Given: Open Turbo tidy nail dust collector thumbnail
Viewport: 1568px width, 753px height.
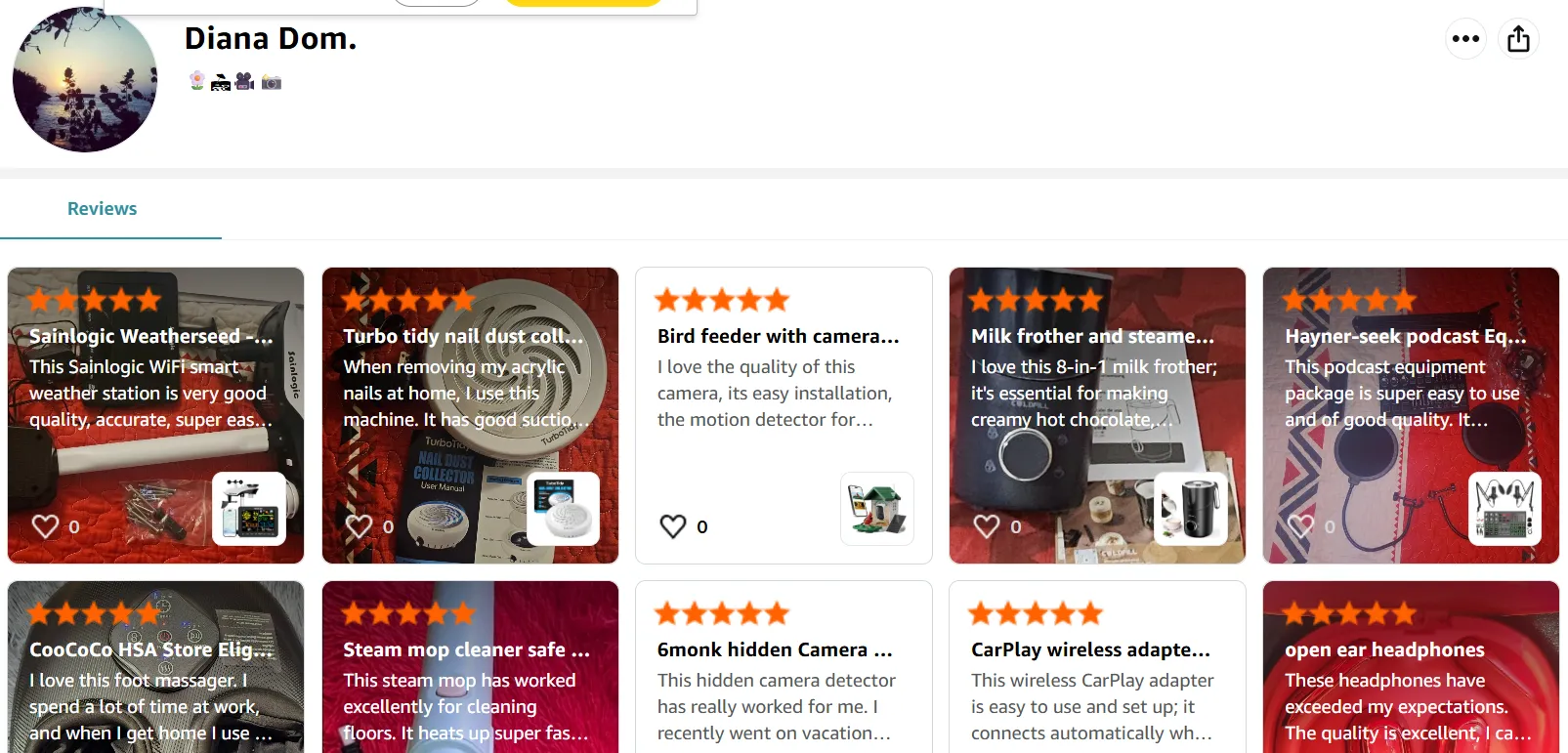Looking at the screenshot, I should pyautogui.click(x=563, y=509).
